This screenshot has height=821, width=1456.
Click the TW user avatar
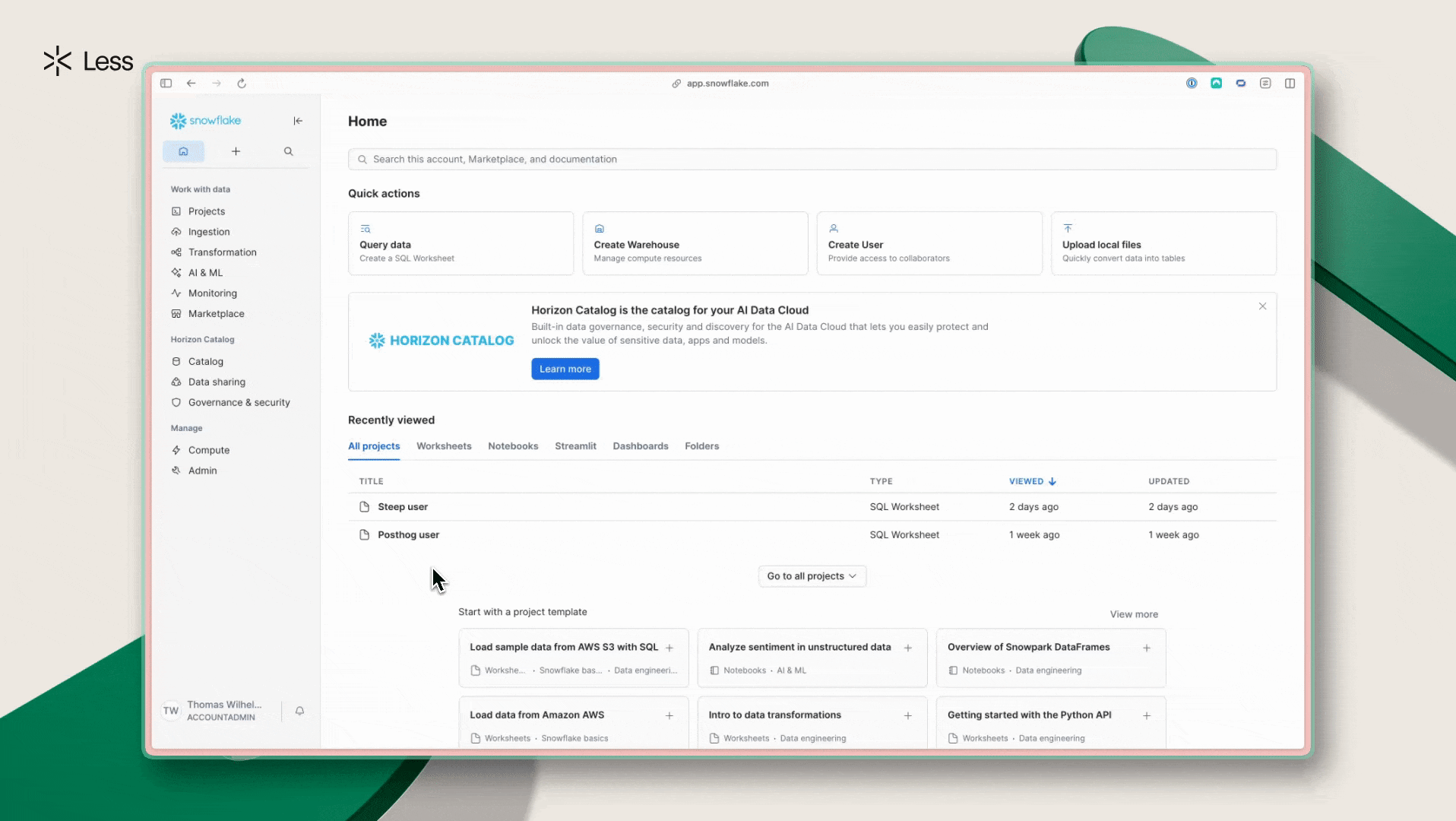click(x=171, y=711)
